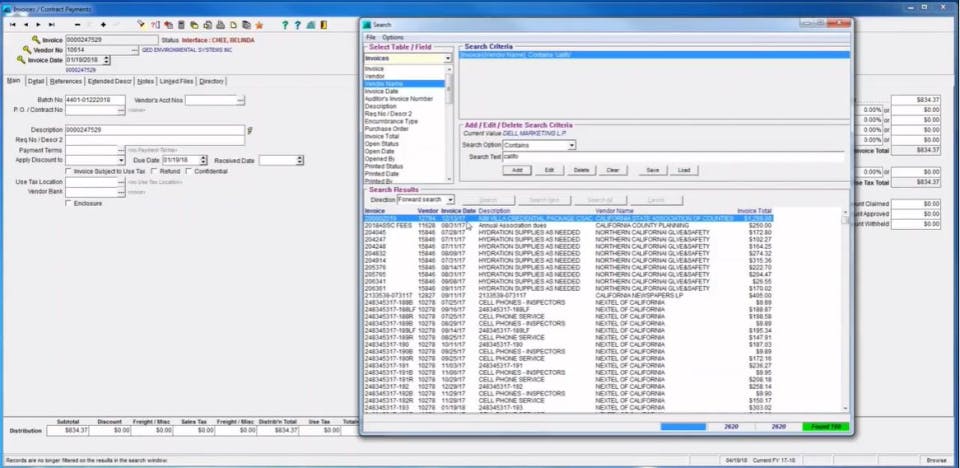Switch to the Linked Files tab

point(176,81)
